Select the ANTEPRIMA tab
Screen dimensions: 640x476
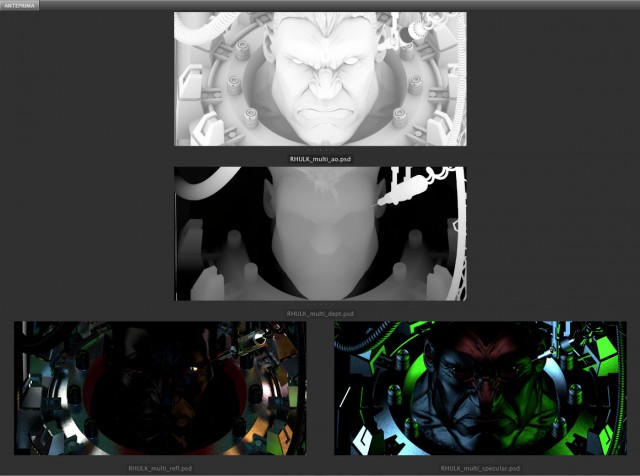point(20,6)
